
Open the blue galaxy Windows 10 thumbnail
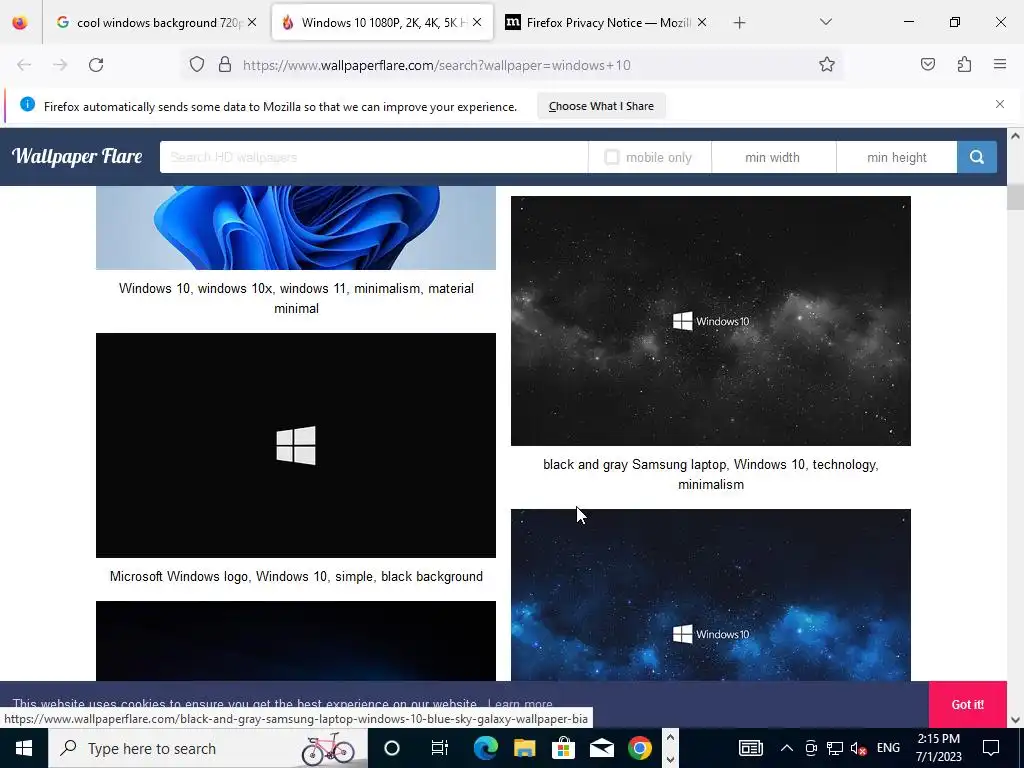click(711, 595)
